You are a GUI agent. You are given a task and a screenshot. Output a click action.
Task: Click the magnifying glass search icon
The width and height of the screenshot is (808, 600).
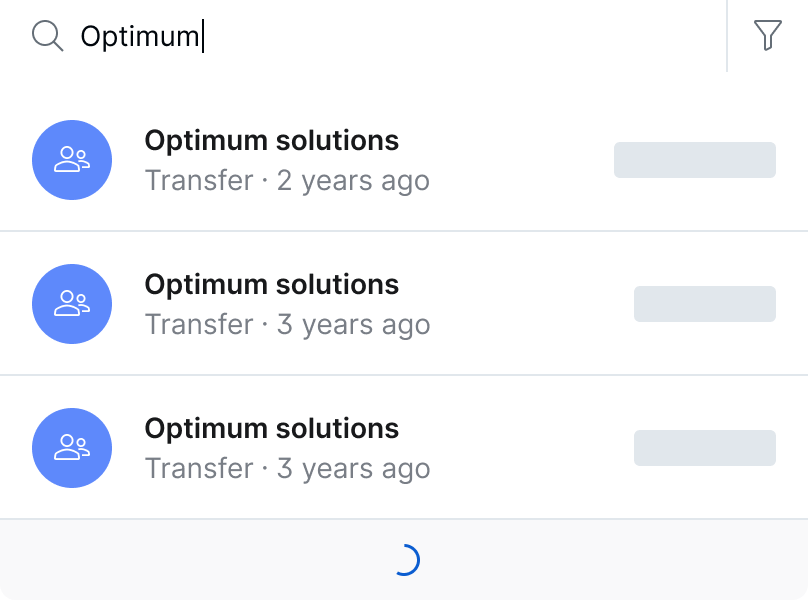click(47, 36)
